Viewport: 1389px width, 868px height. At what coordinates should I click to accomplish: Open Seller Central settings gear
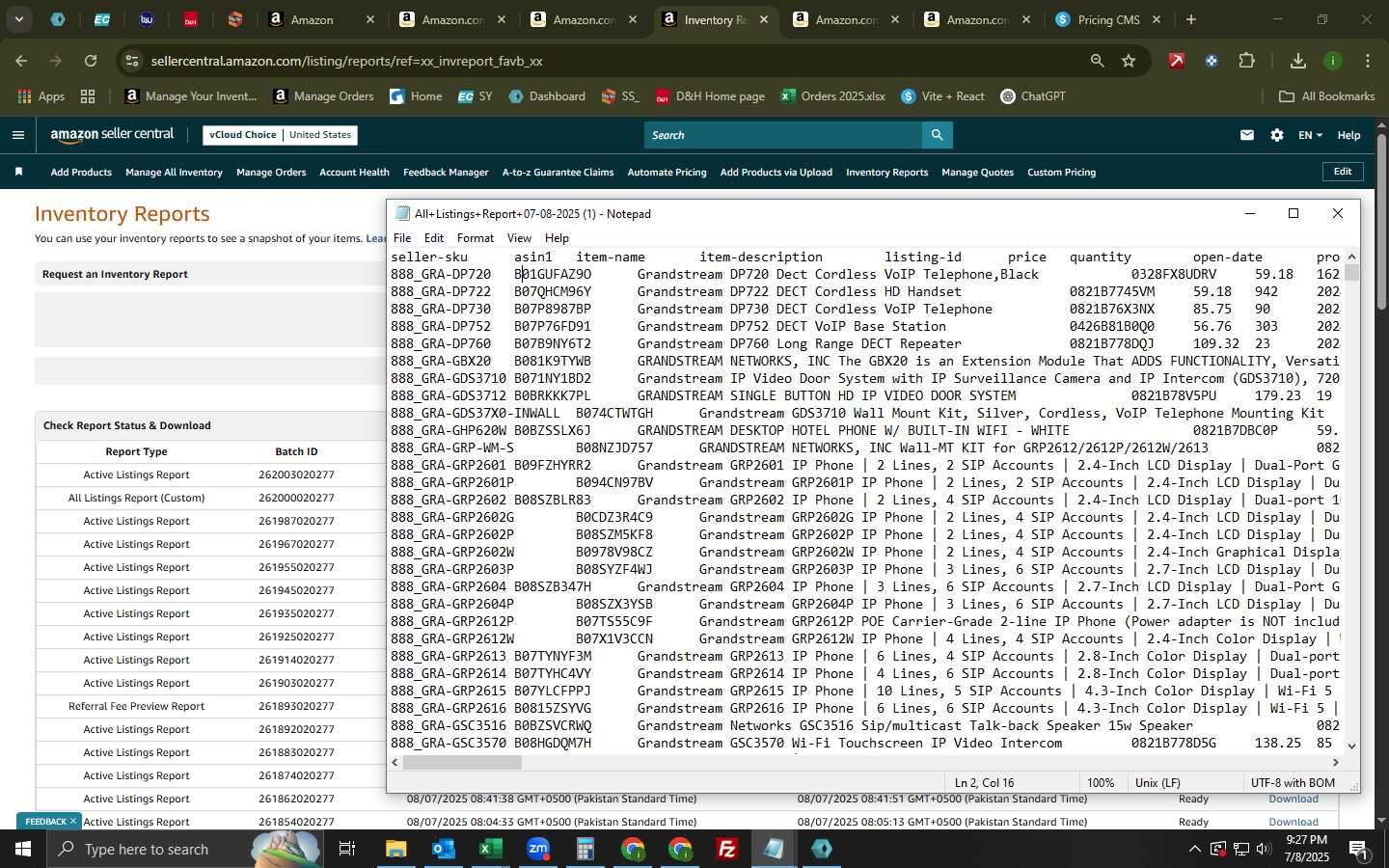pos(1277,135)
